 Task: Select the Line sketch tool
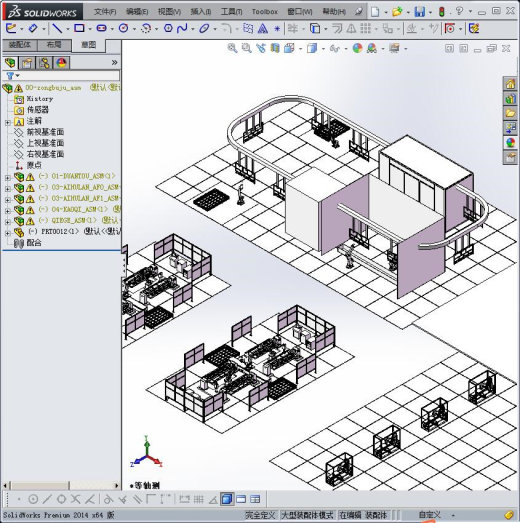(x=57, y=28)
